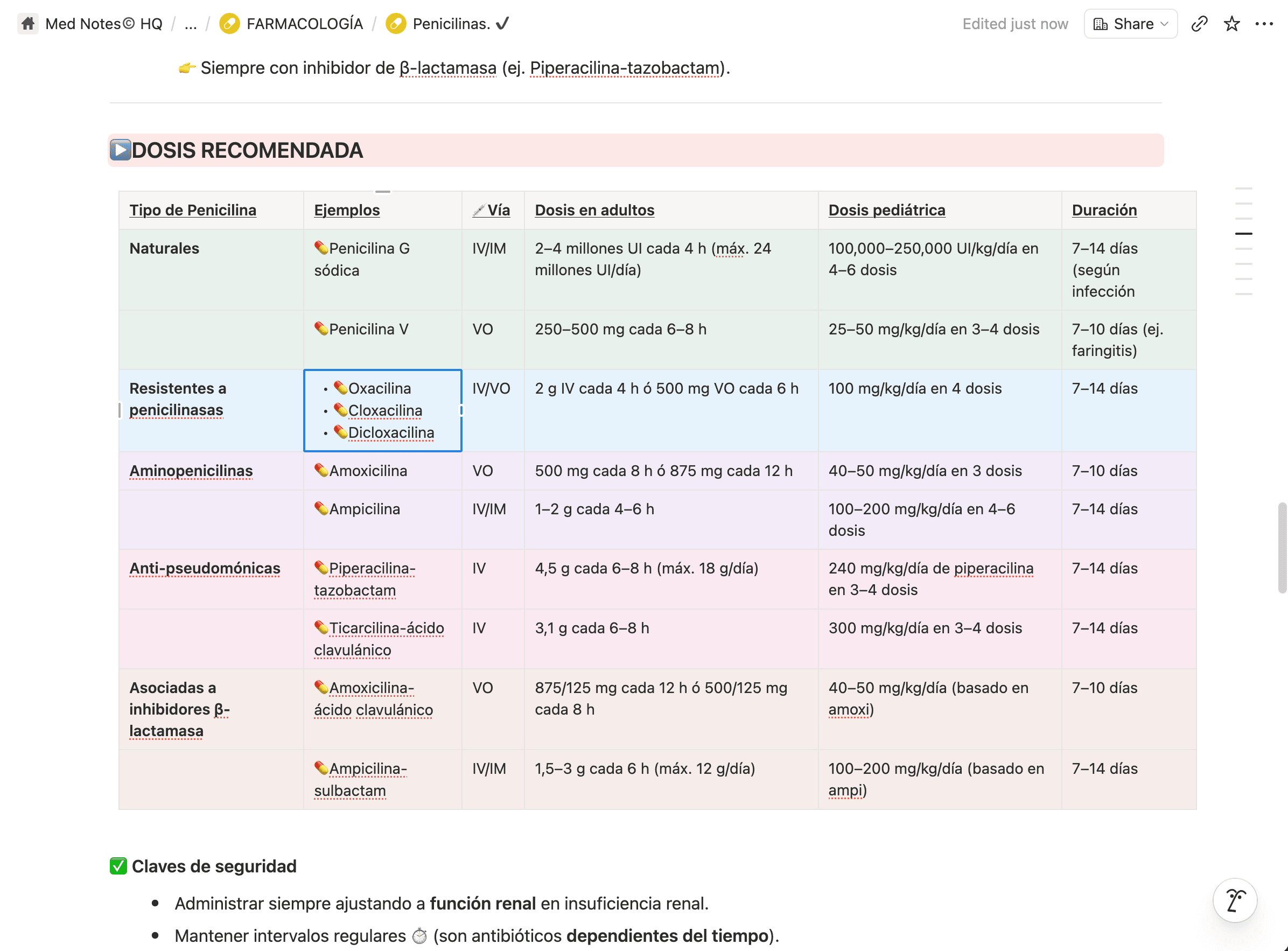Click Resistentes a penicilinasas cell
Viewport: 1288px width, 951px height.
(211, 410)
